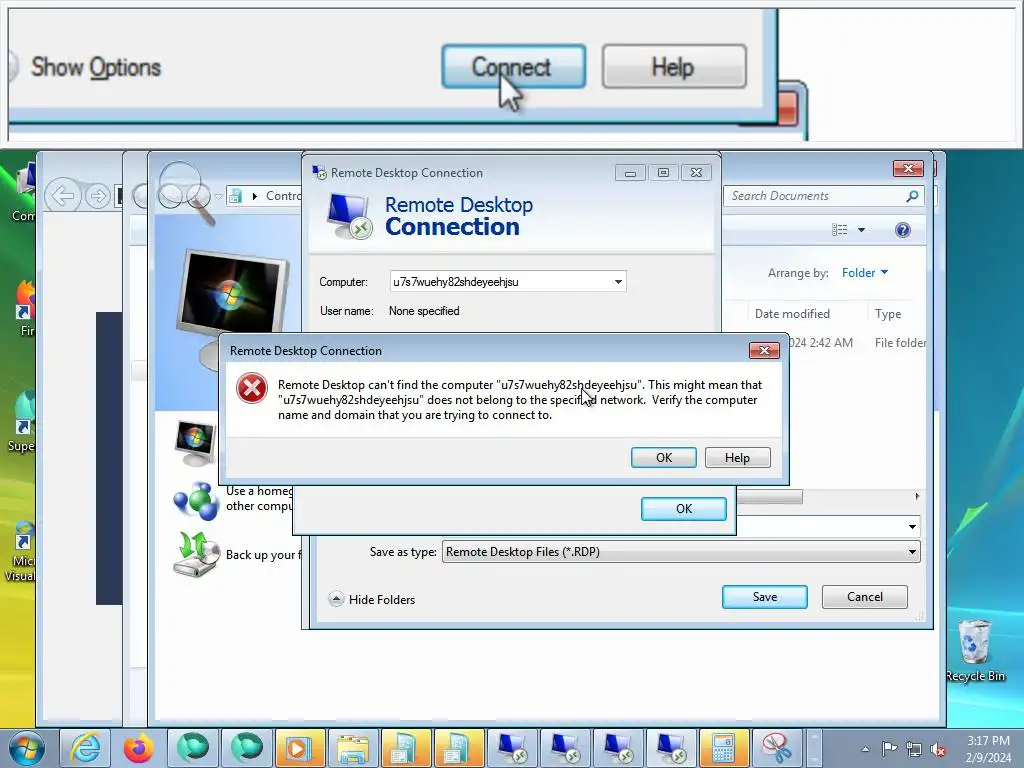Image resolution: width=1024 pixels, height=768 pixels.
Task: Open the Windows Start menu orb
Action: point(26,748)
